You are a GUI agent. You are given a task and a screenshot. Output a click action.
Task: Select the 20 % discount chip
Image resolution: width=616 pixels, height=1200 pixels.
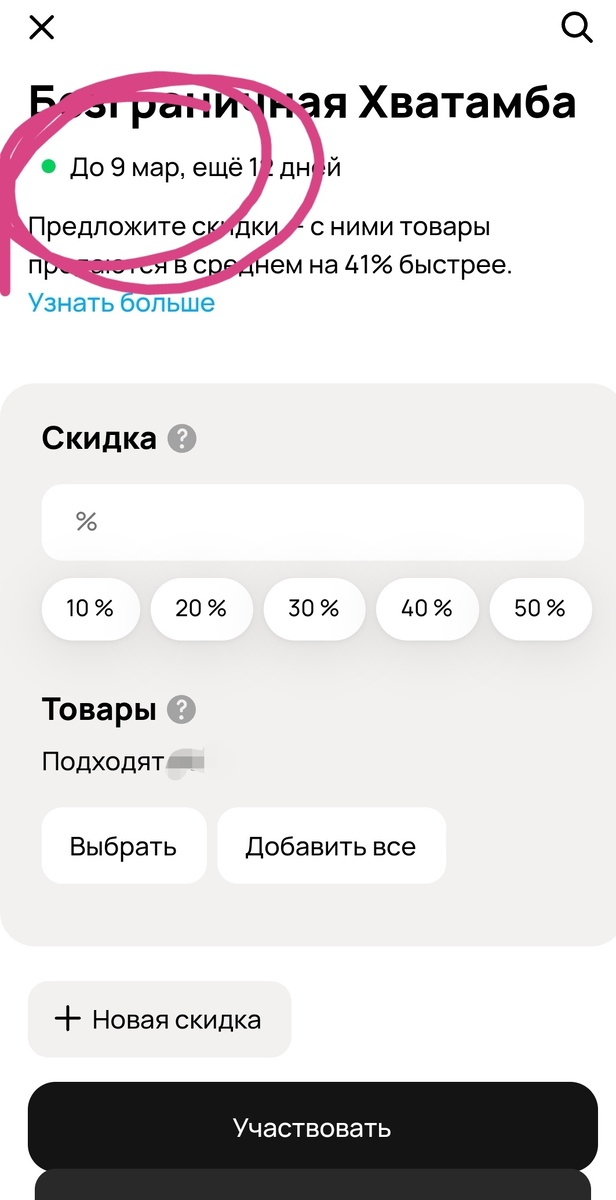(201, 608)
